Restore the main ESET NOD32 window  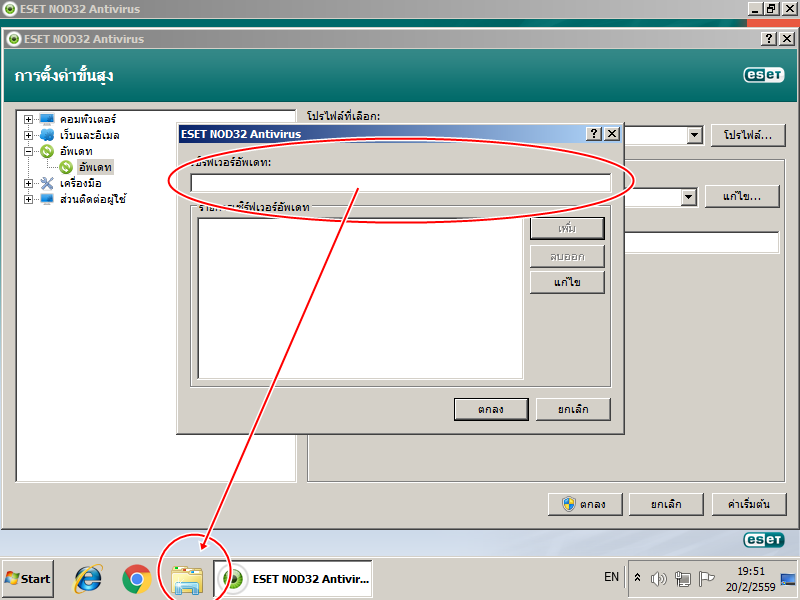771,9
